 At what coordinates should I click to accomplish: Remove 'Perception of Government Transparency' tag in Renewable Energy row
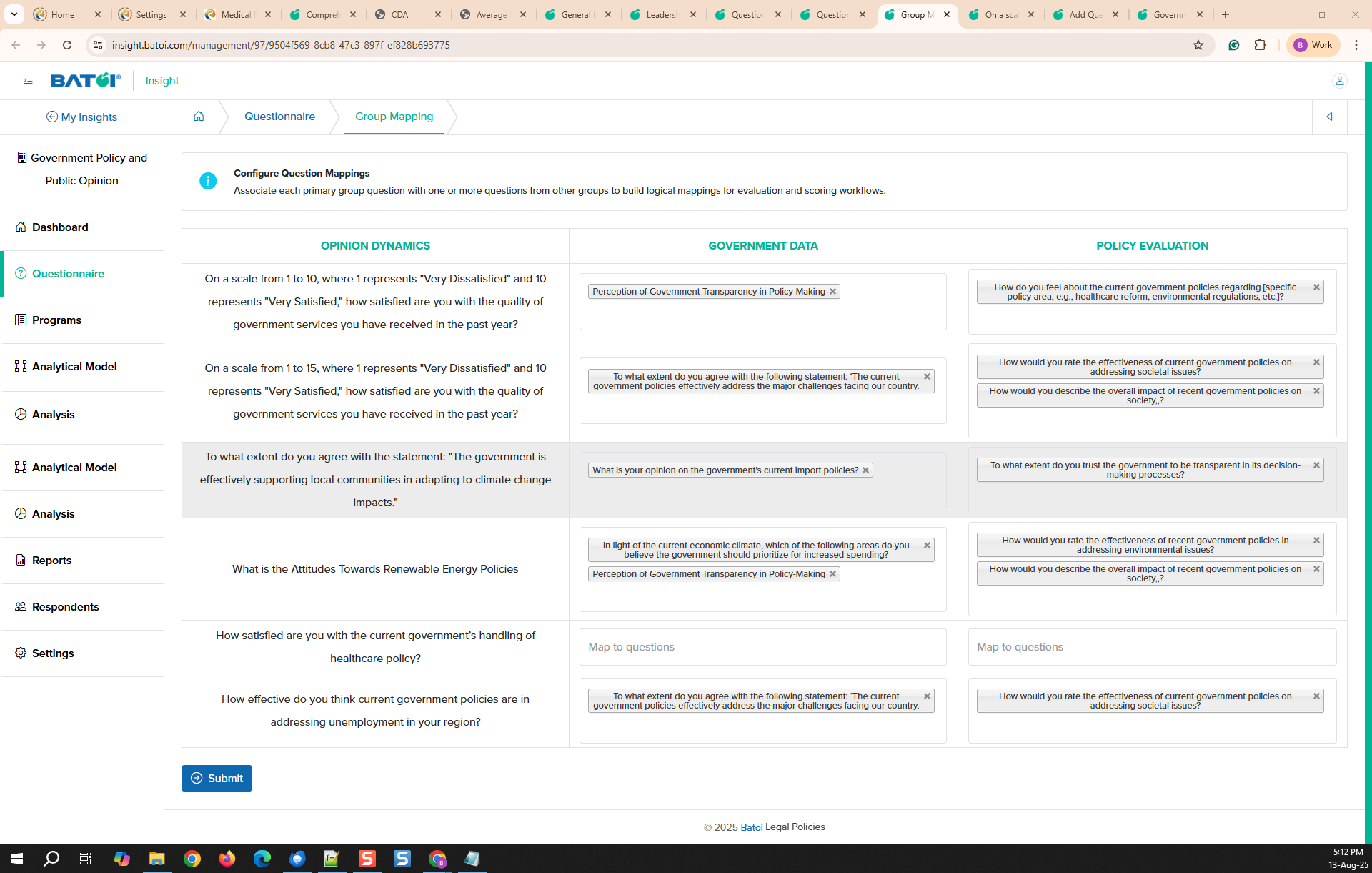[832, 574]
